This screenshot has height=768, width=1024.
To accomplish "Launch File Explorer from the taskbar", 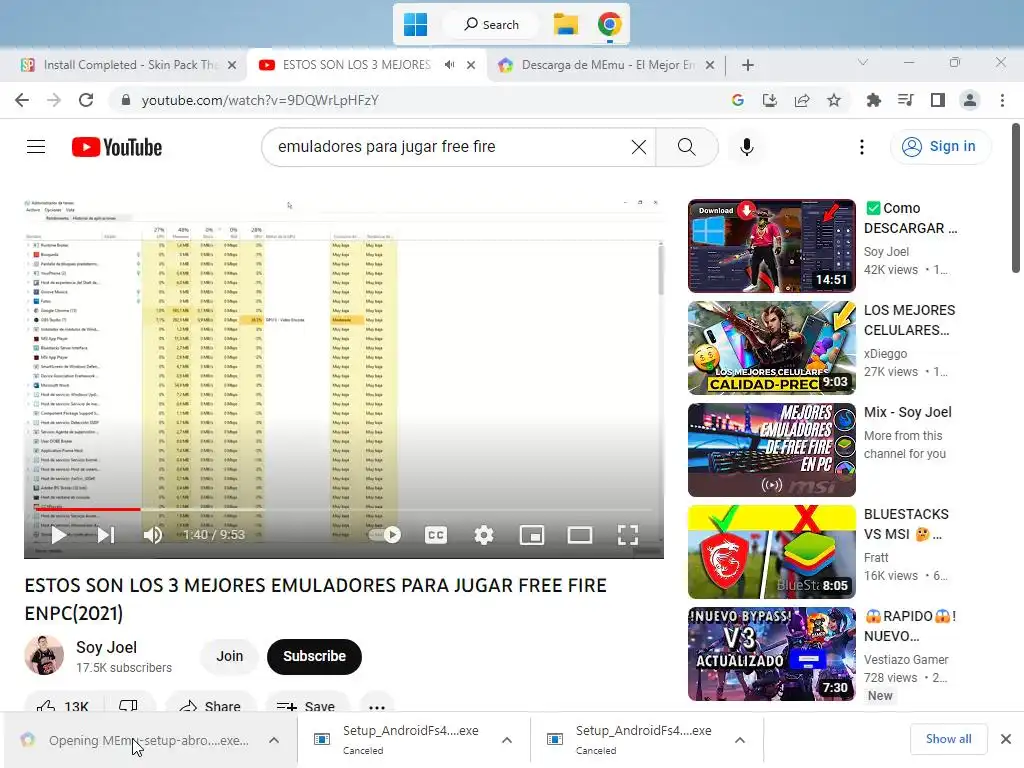I will [566, 25].
